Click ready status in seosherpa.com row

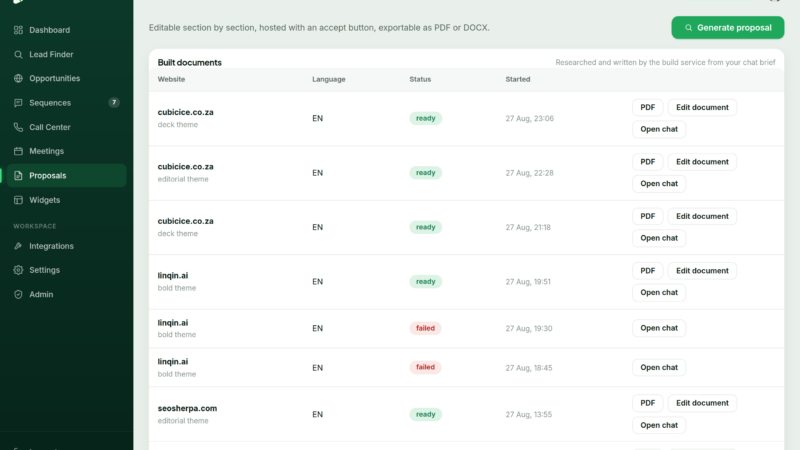pyautogui.click(x=426, y=414)
